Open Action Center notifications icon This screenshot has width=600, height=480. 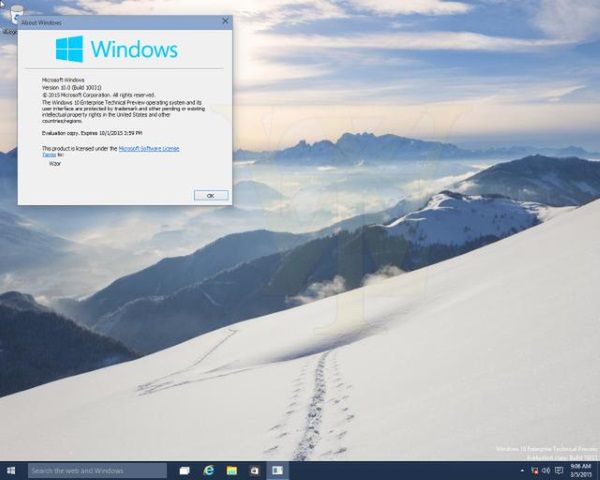point(559,470)
